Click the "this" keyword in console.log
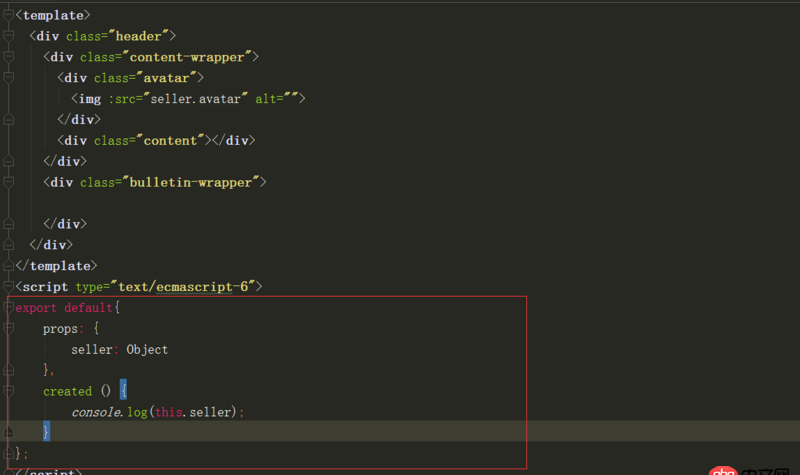This screenshot has width=800, height=475. 169,412
